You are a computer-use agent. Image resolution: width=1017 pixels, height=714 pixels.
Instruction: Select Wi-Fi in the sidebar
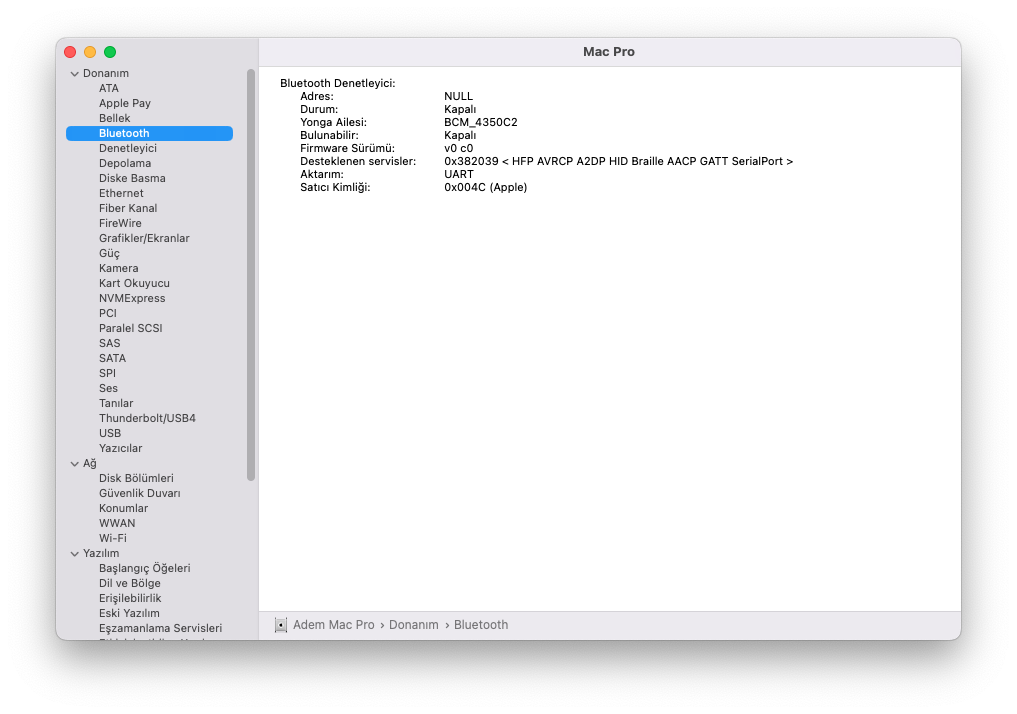(x=113, y=538)
